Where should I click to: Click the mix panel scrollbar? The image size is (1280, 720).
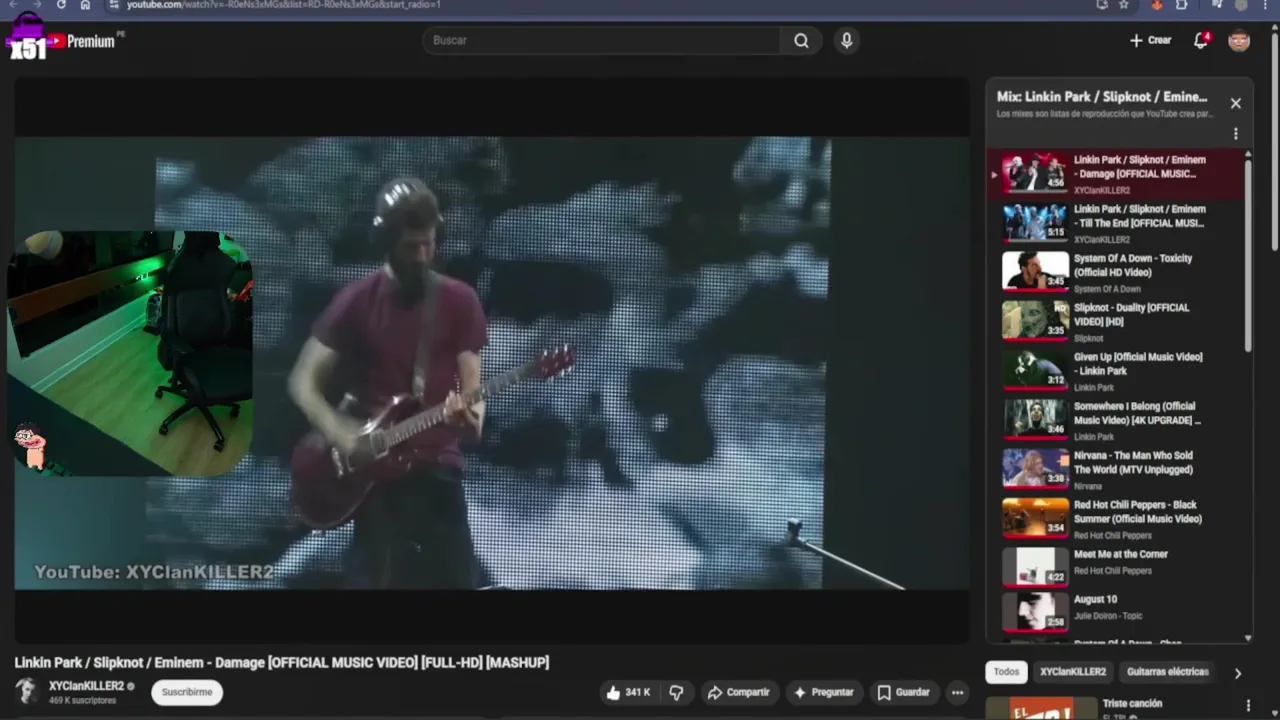1248,255
